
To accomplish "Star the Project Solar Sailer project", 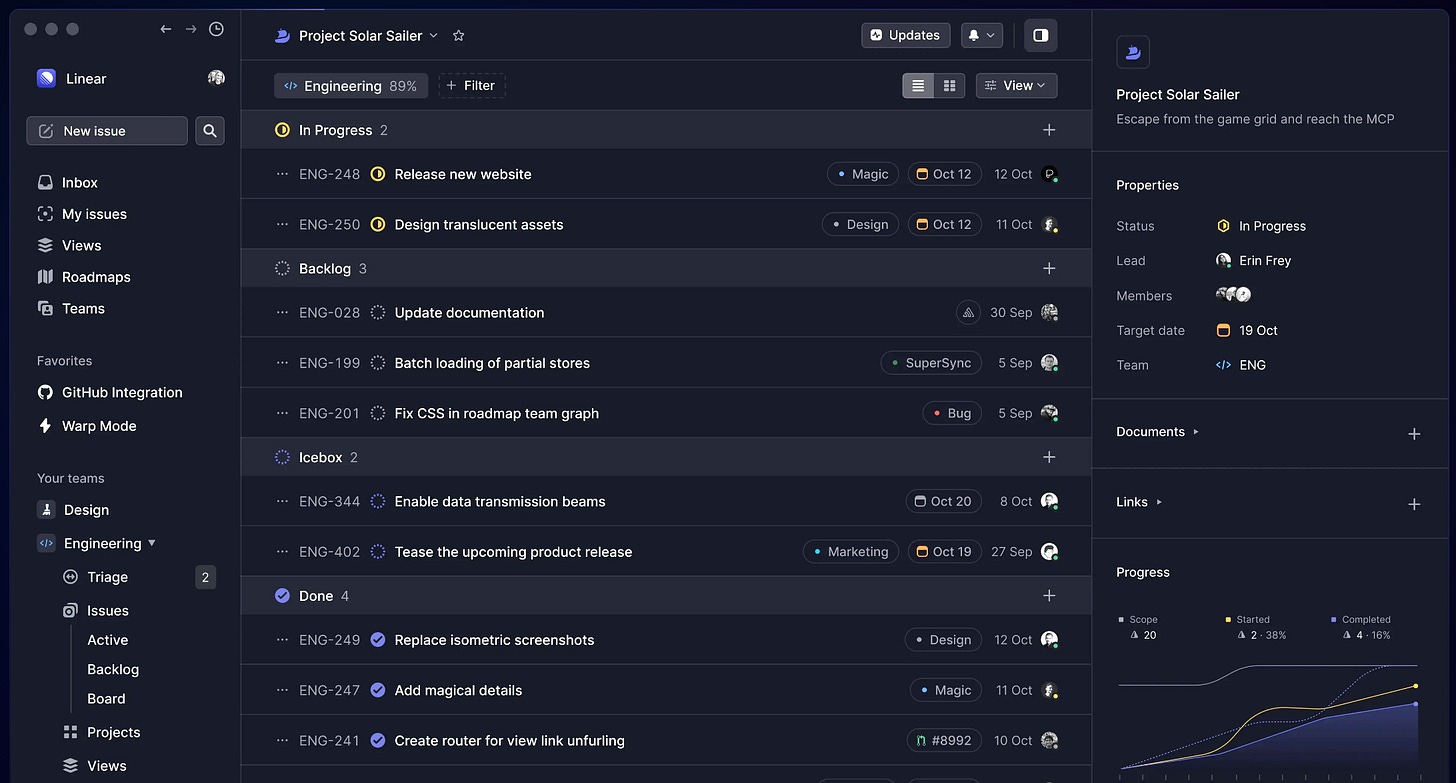I will click(458, 35).
